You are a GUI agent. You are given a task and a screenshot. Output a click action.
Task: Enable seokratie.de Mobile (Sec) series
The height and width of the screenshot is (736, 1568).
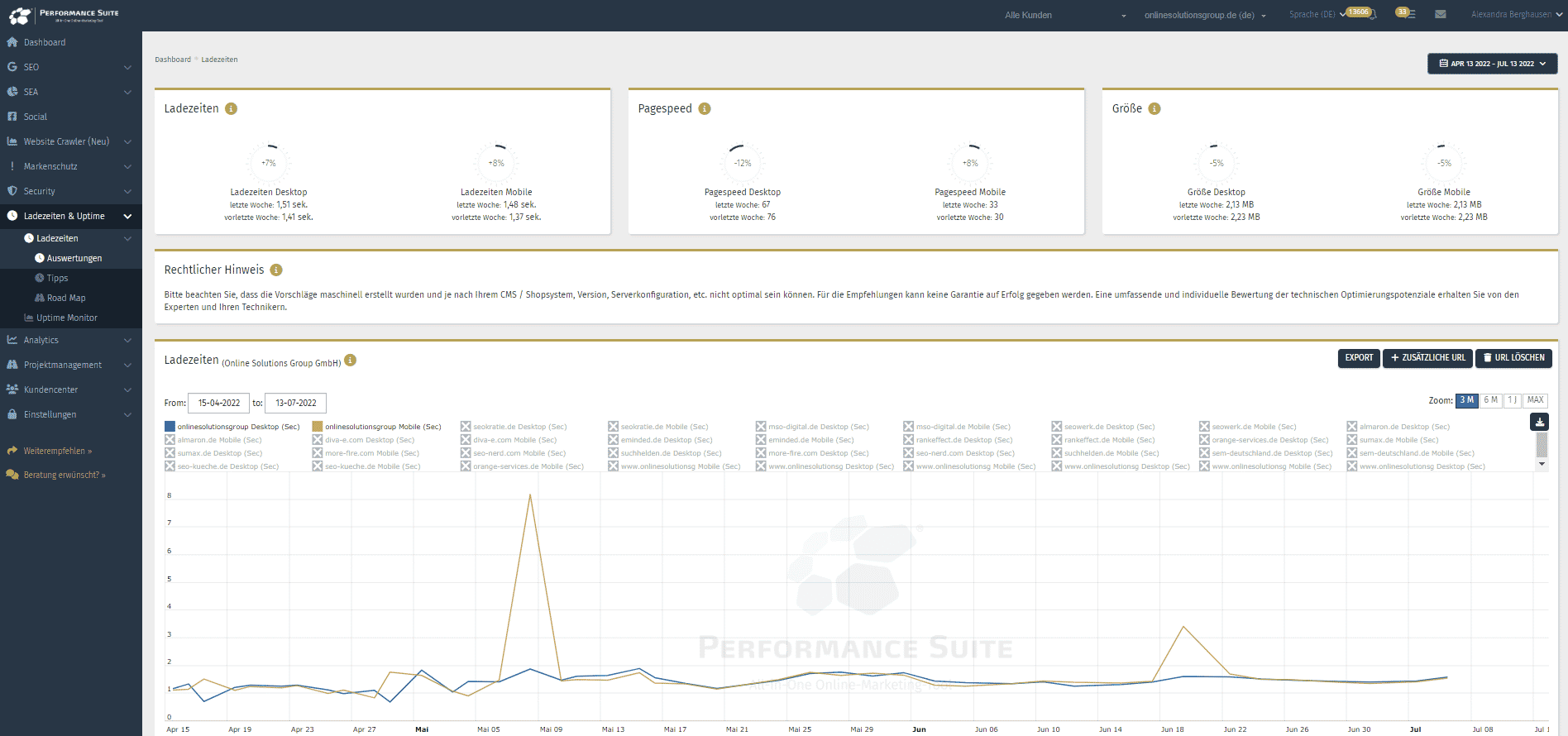(658, 427)
